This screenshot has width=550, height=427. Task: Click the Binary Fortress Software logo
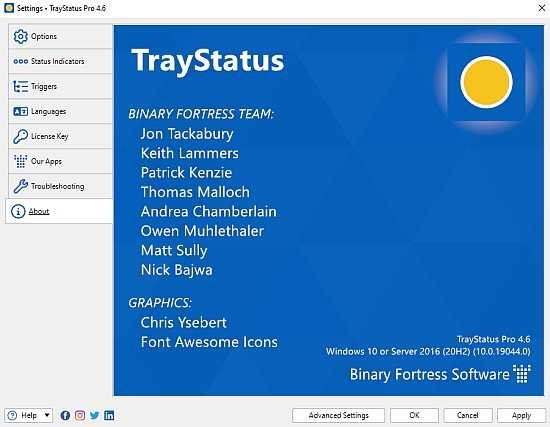click(440, 374)
